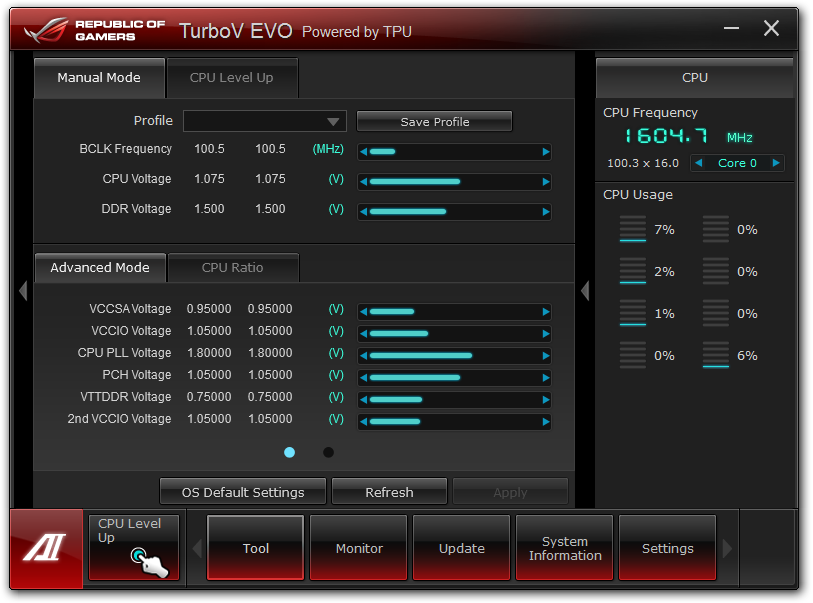Open the Tool menu button
This screenshot has height=603, width=813.
click(256, 548)
